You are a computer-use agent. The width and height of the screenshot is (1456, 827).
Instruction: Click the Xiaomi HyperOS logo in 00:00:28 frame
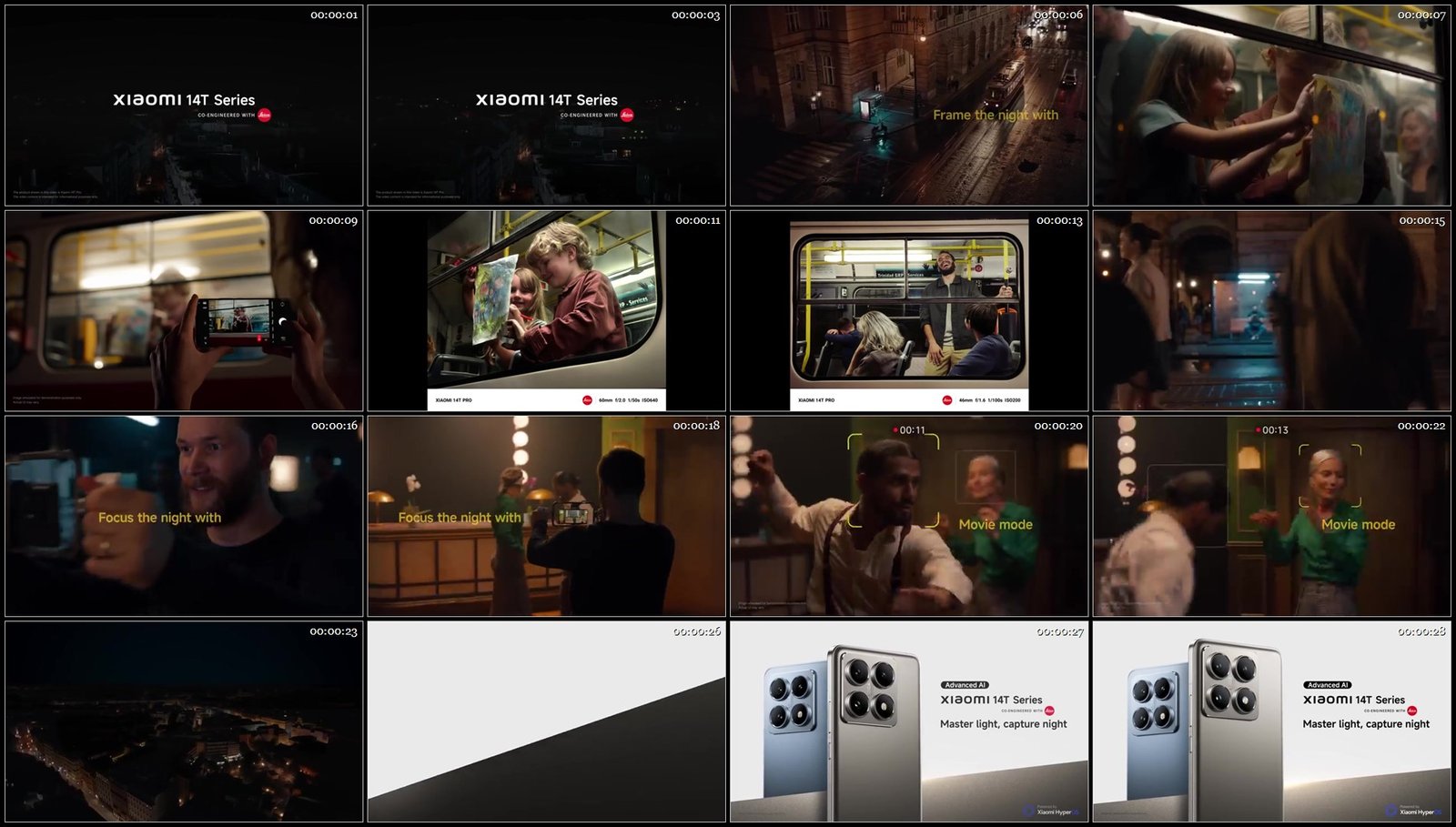tap(1413, 810)
